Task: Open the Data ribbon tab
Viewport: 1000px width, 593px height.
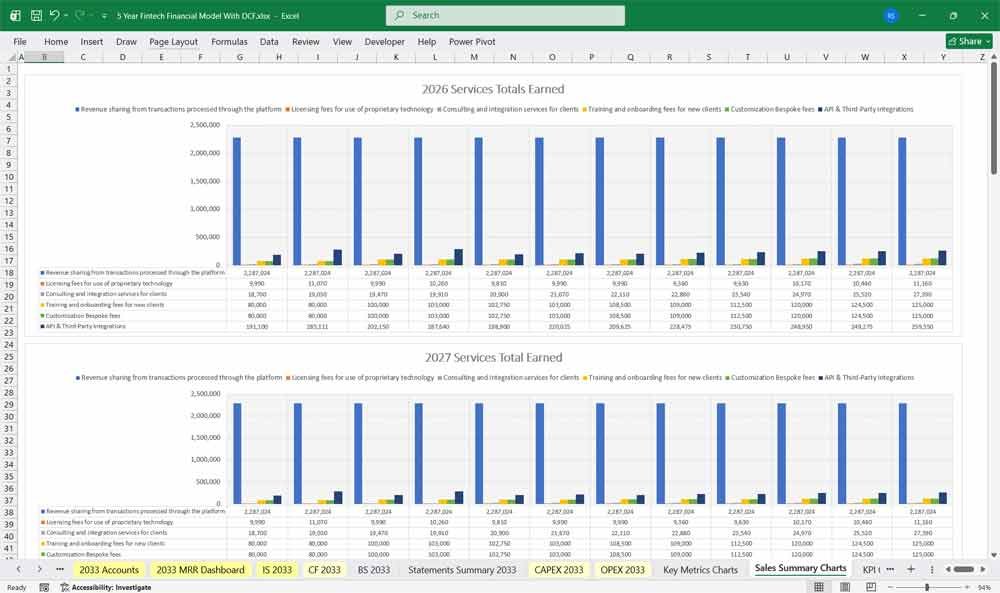Action: [269, 41]
